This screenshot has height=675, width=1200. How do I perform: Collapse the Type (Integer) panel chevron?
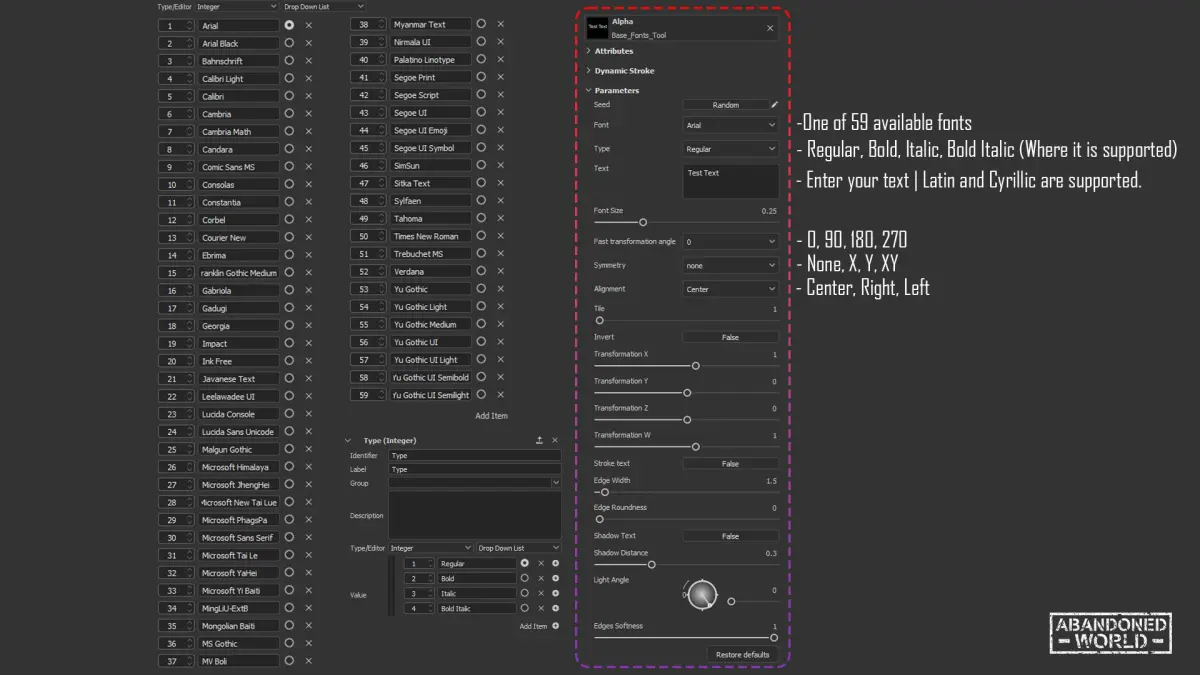(348, 440)
